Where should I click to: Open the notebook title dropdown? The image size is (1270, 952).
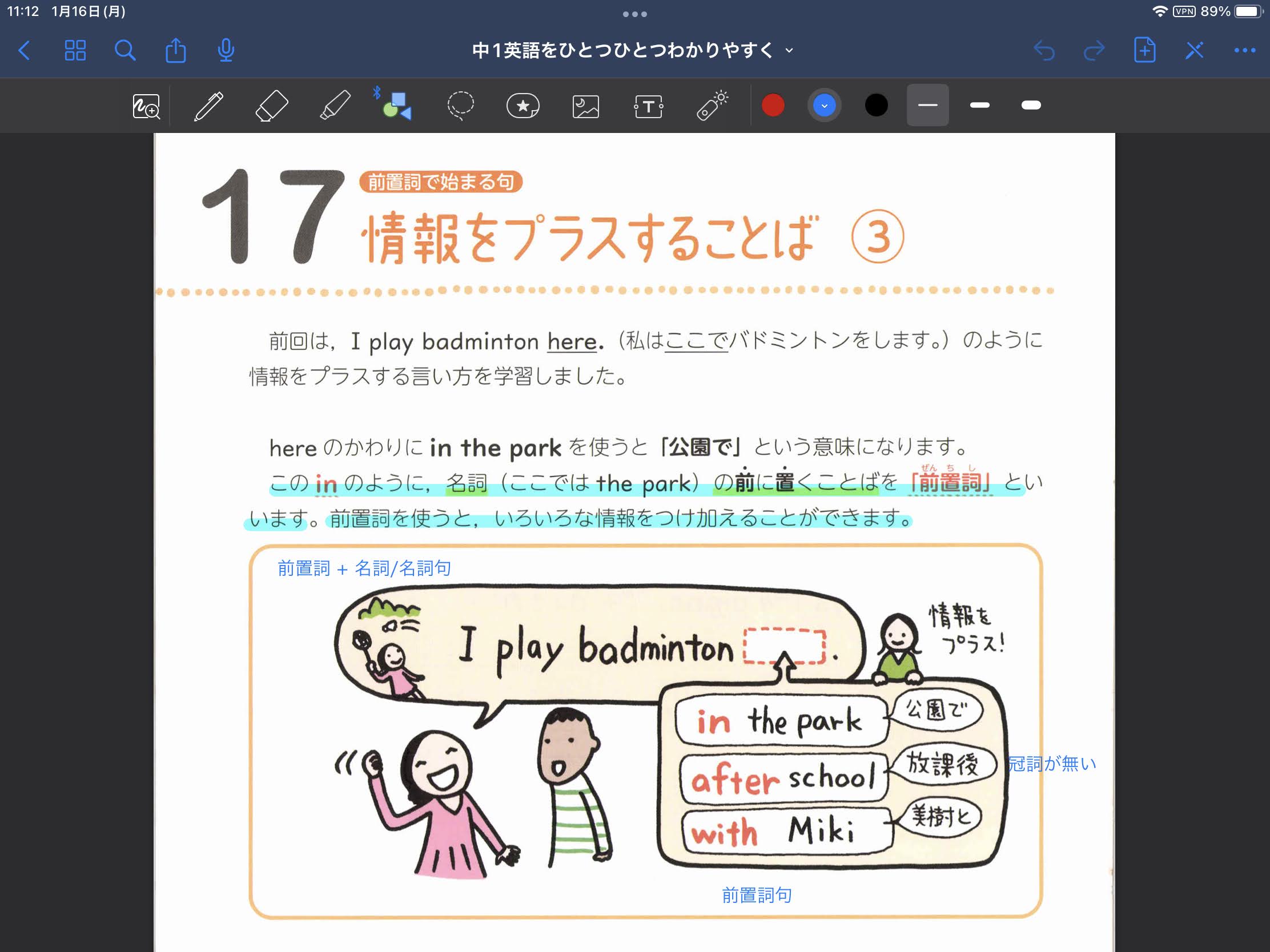[790, 50]
